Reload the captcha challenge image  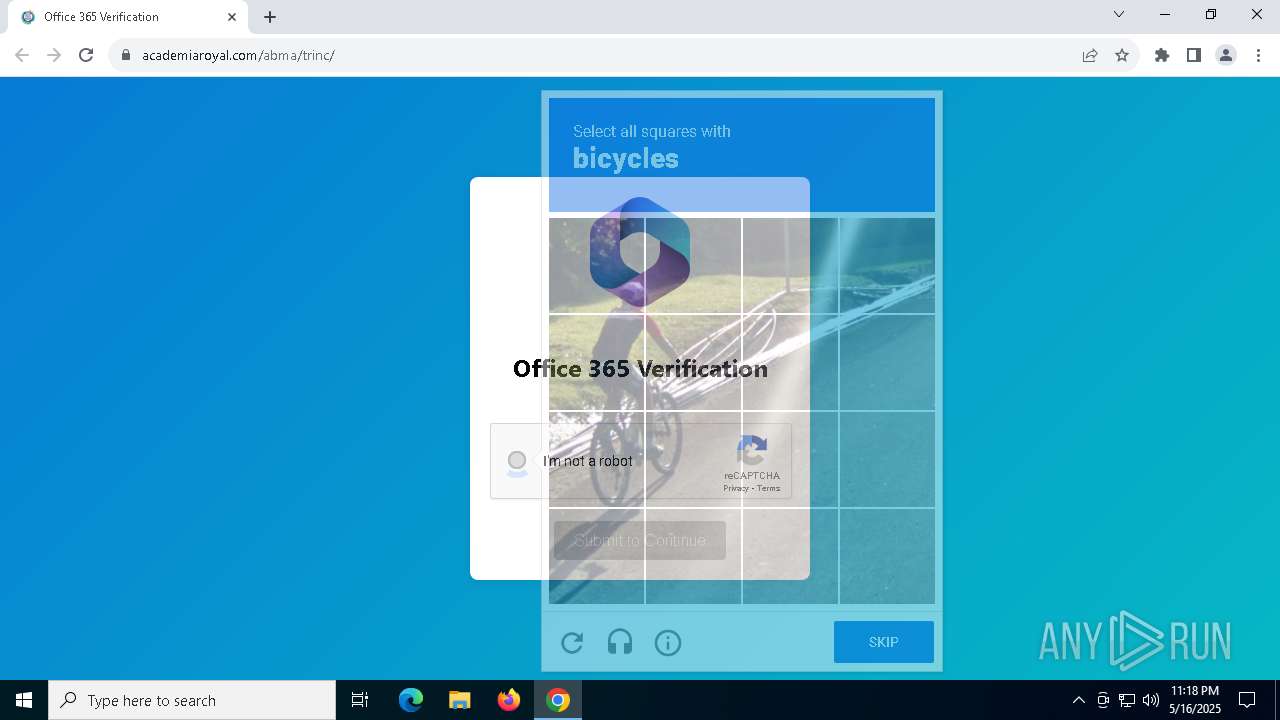coord(572,643)
